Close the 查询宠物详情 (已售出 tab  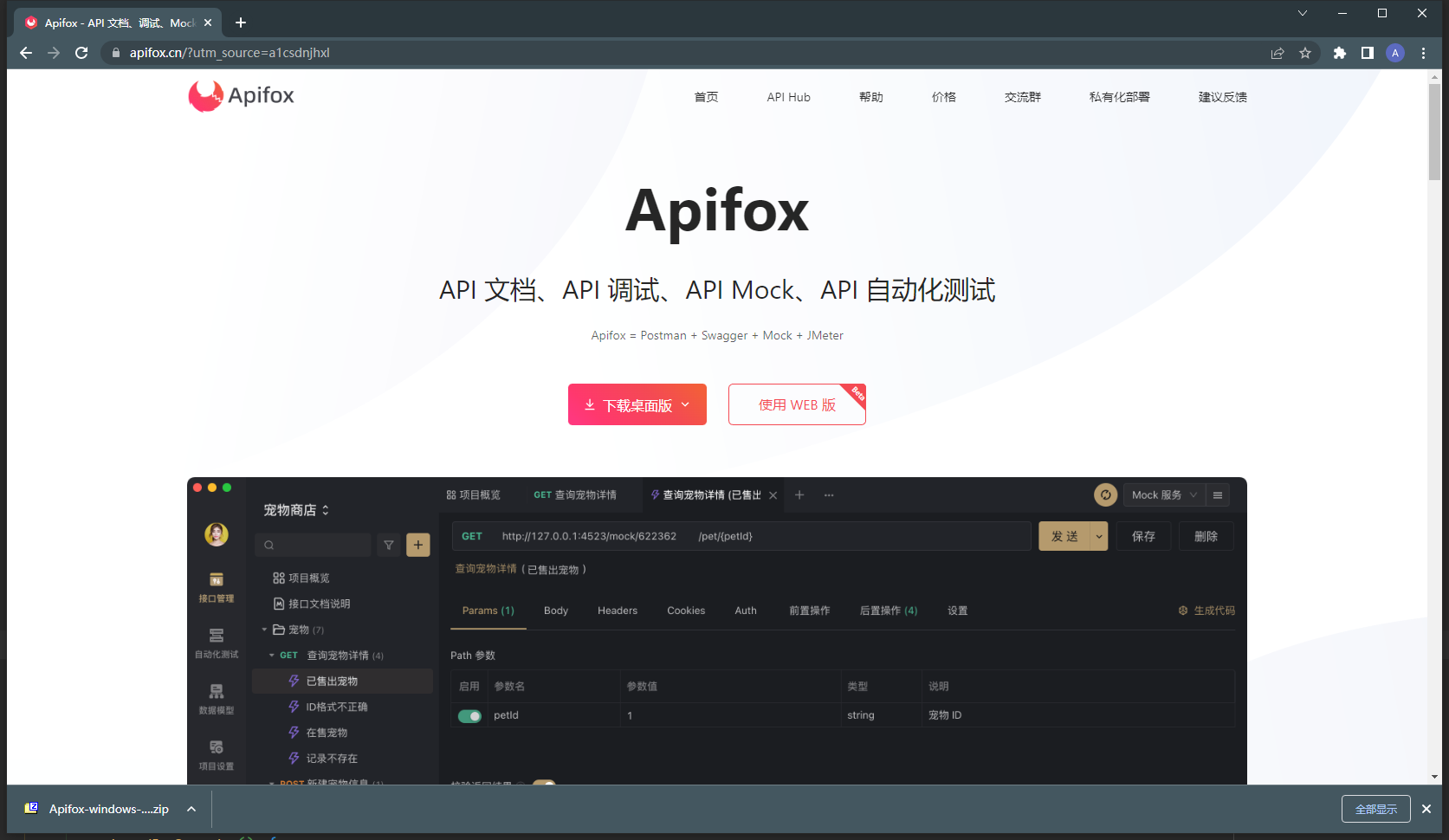(773, 495)
